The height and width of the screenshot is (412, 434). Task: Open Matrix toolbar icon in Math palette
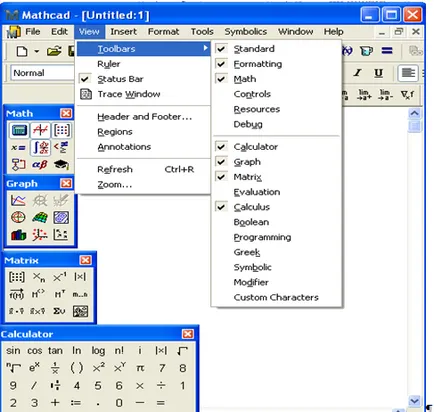[62, 130]
